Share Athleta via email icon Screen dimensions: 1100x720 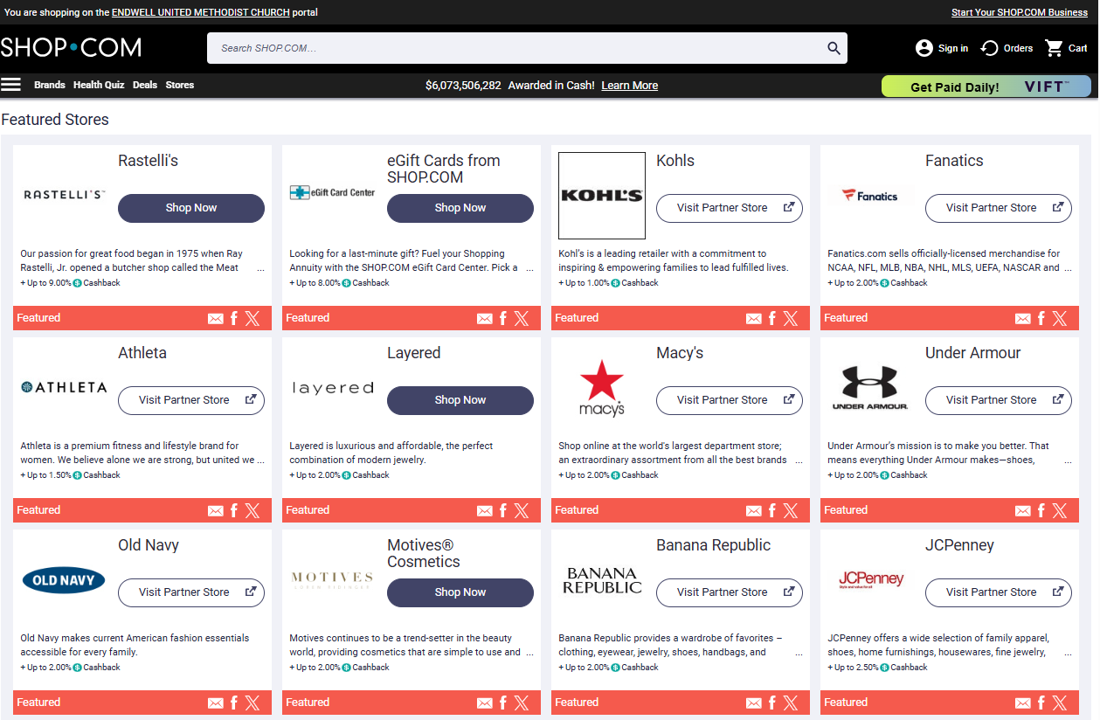215,511
